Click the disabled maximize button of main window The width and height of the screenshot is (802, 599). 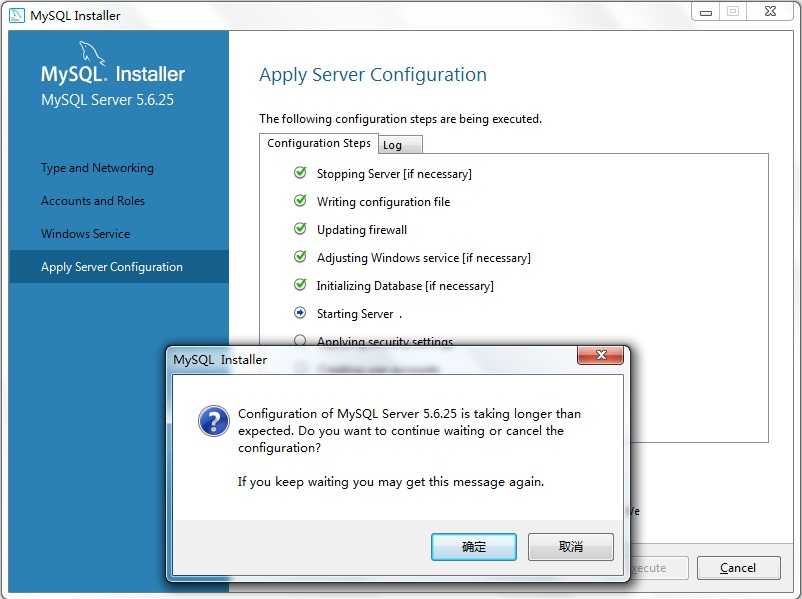[x=733, y=12]
